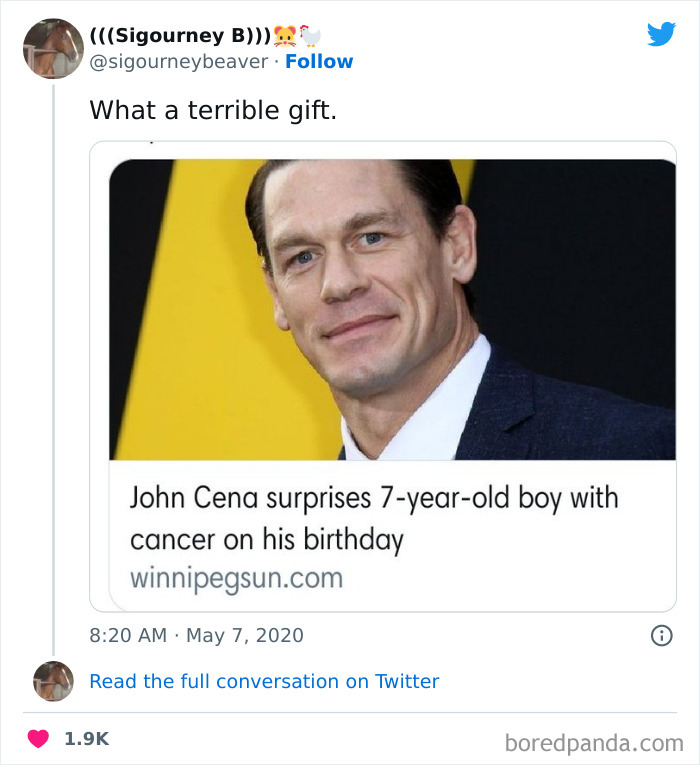The width and height of the screenshot is (700, 765).
Task: Open the (((Sigourney B))) display name
Action: (180, 36)
